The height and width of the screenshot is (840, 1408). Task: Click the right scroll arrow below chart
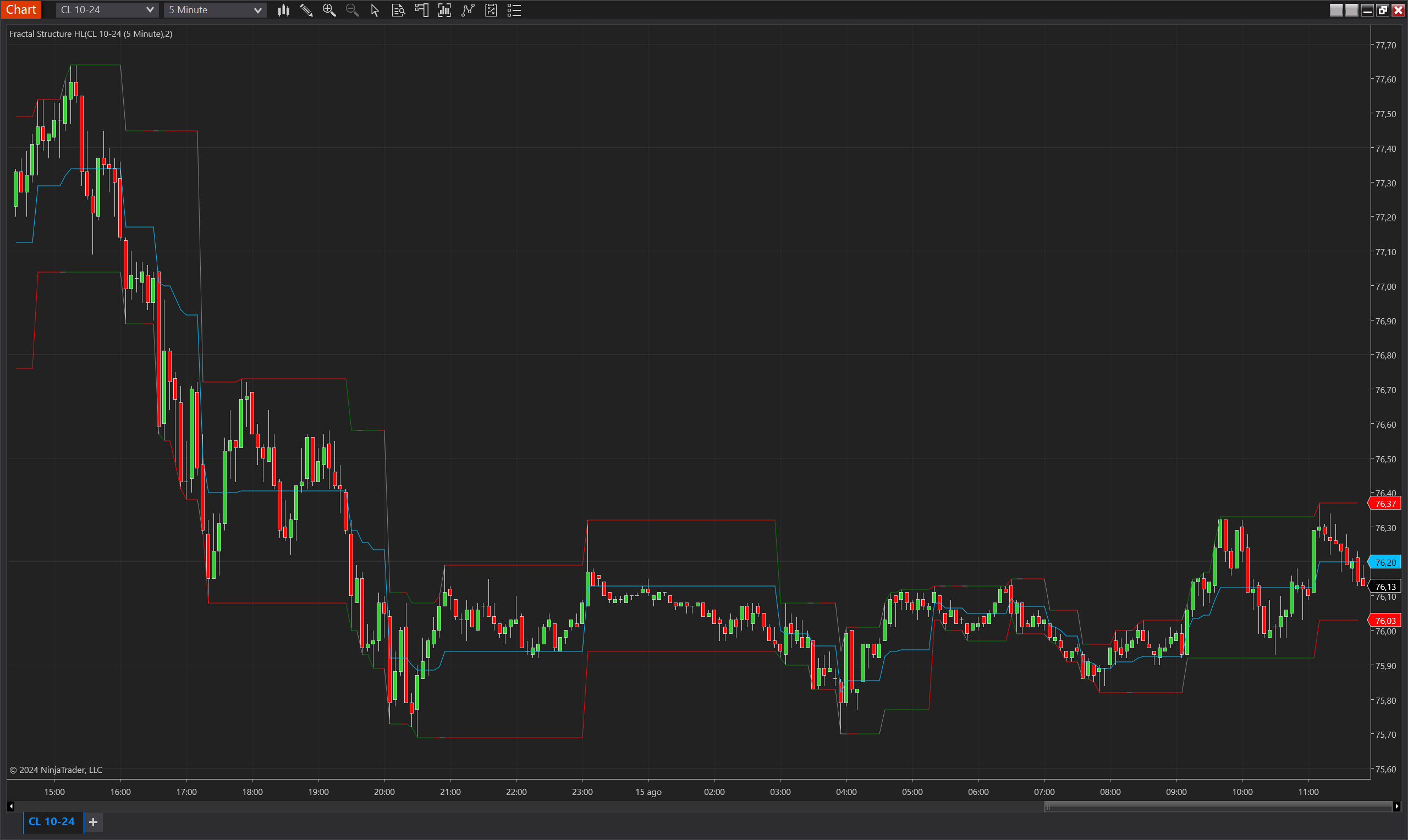point(1396,806)
